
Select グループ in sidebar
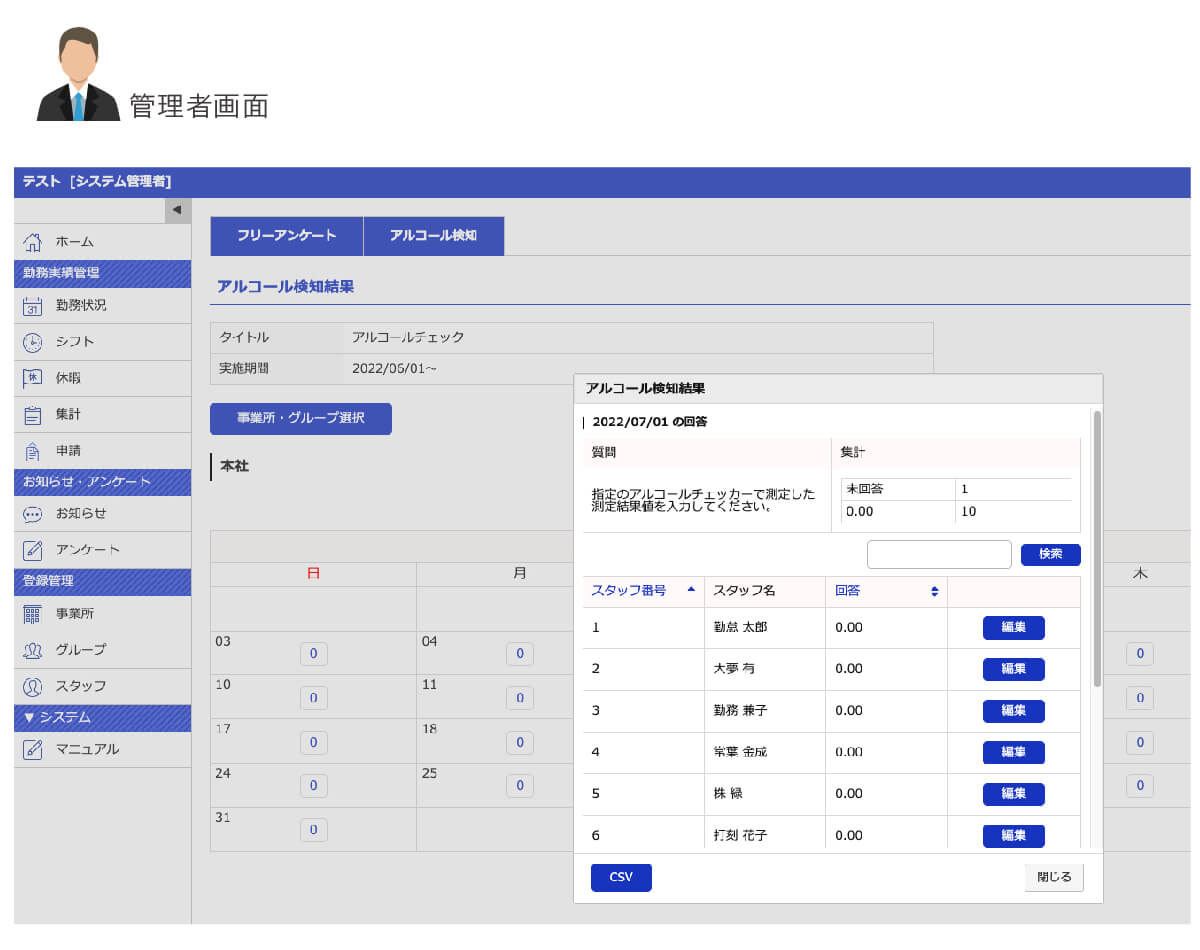coord(102,650)
